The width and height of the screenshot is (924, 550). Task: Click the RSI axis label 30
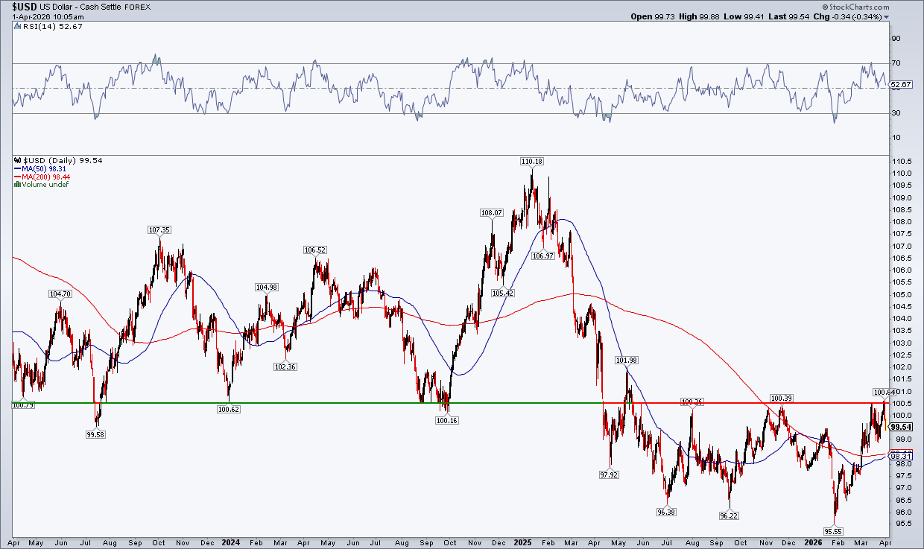896,113
